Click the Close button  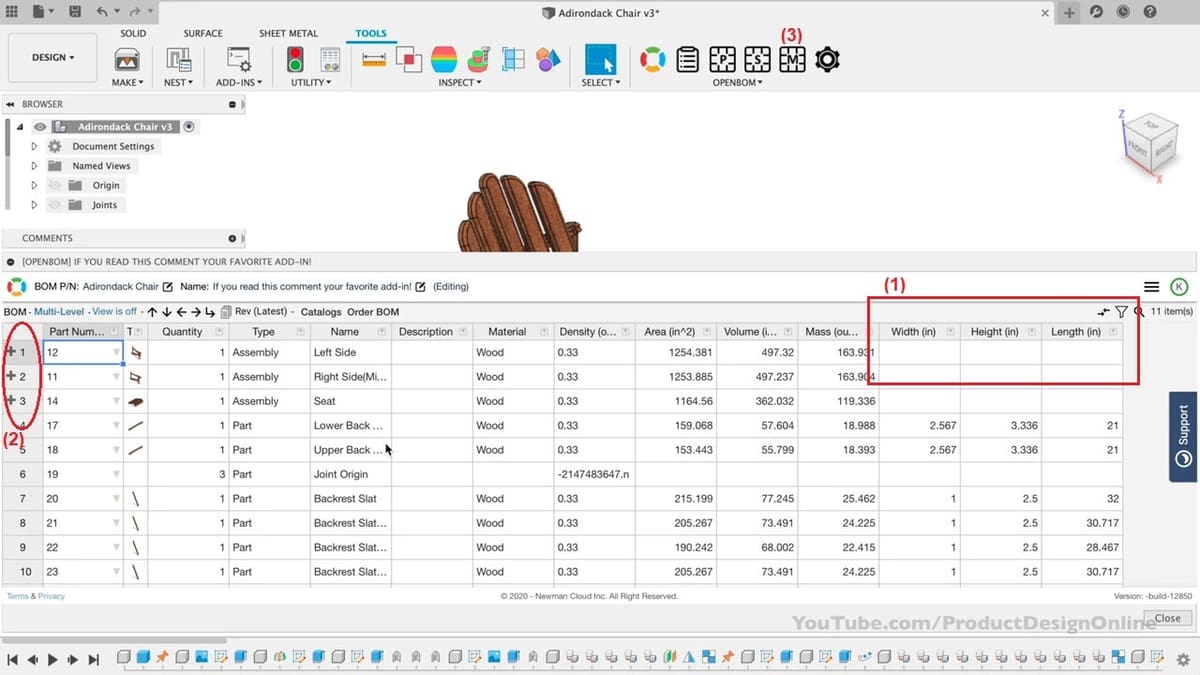(x=1168, y=618)
